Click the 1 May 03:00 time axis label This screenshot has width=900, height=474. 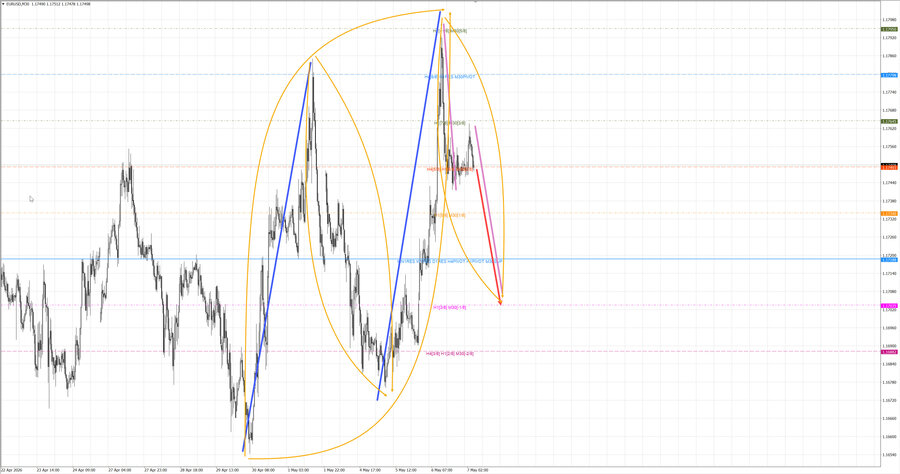(298, 470)
